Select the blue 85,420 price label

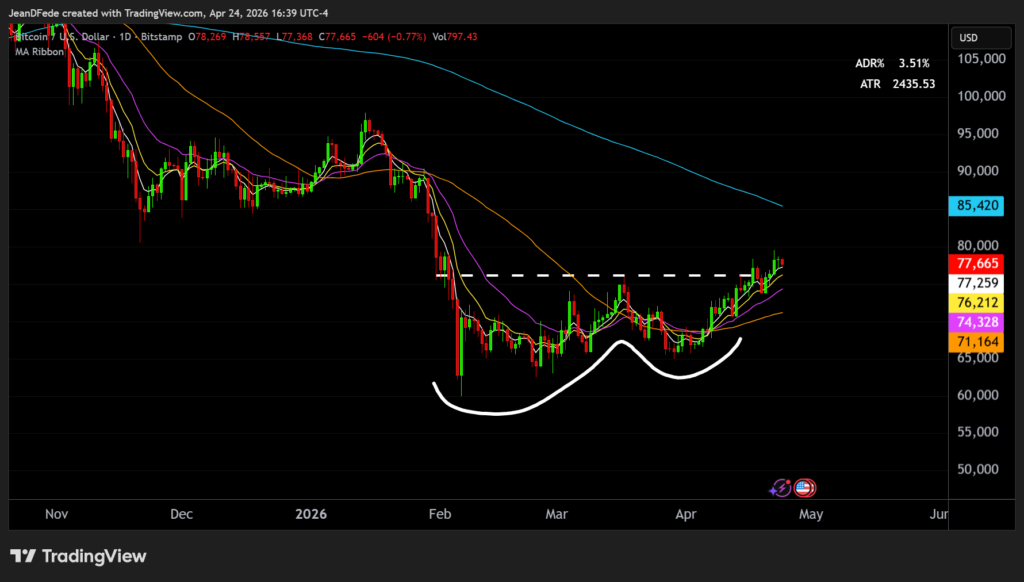click(980, 207)
